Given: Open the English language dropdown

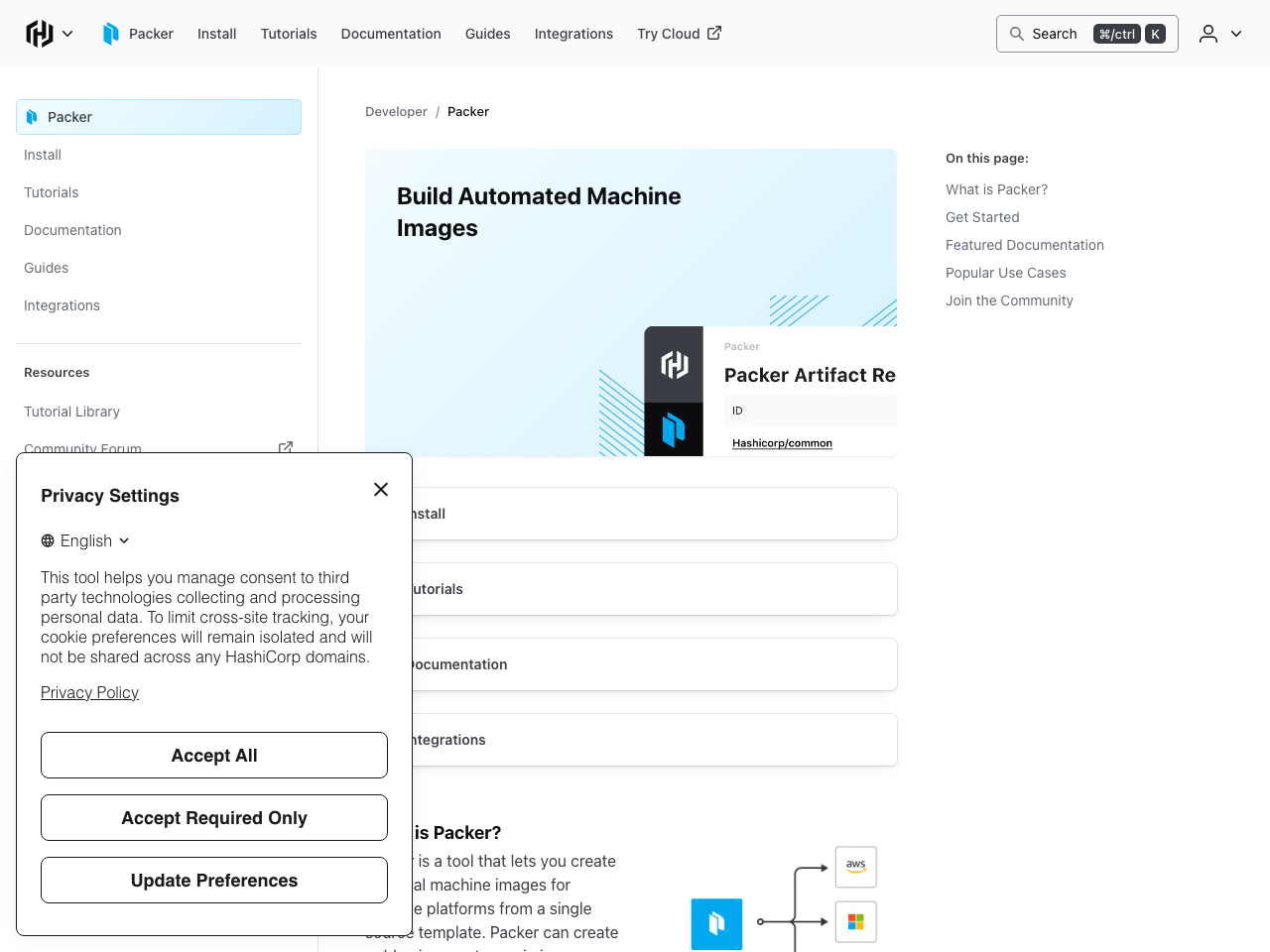Looking at the screenshot, I should tap(85, 540).
